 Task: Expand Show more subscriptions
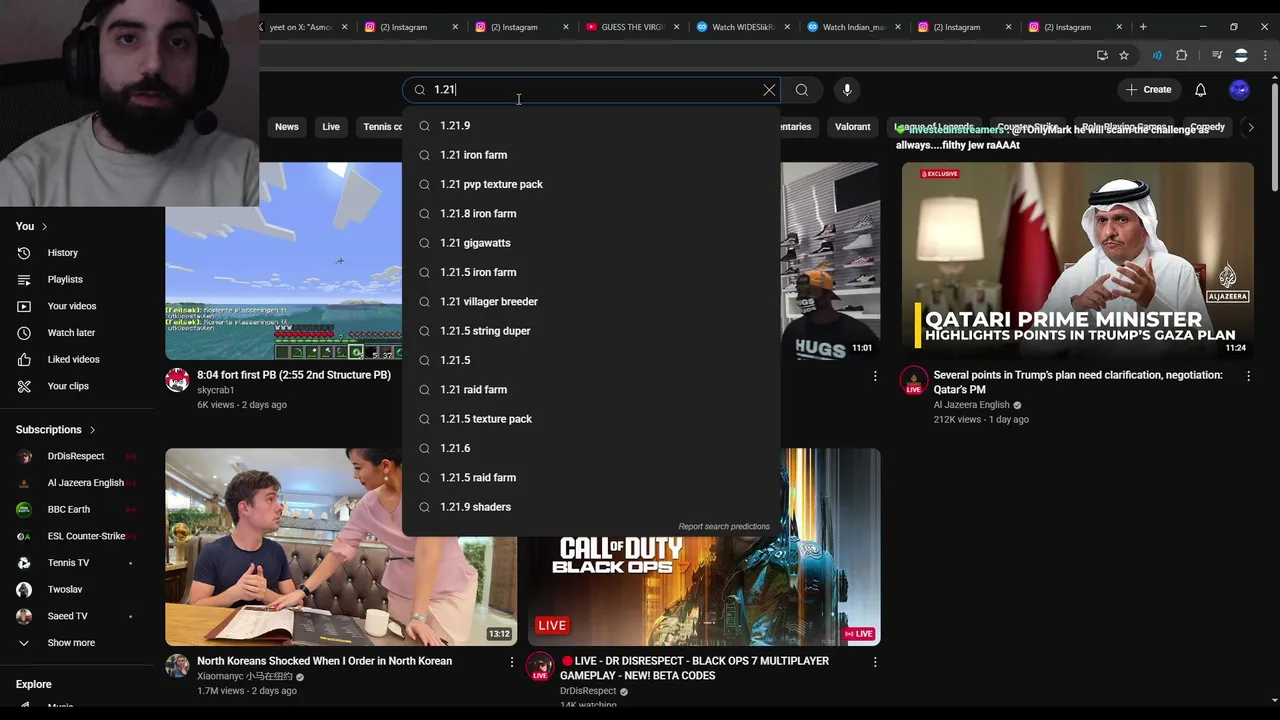coord(70,643)
